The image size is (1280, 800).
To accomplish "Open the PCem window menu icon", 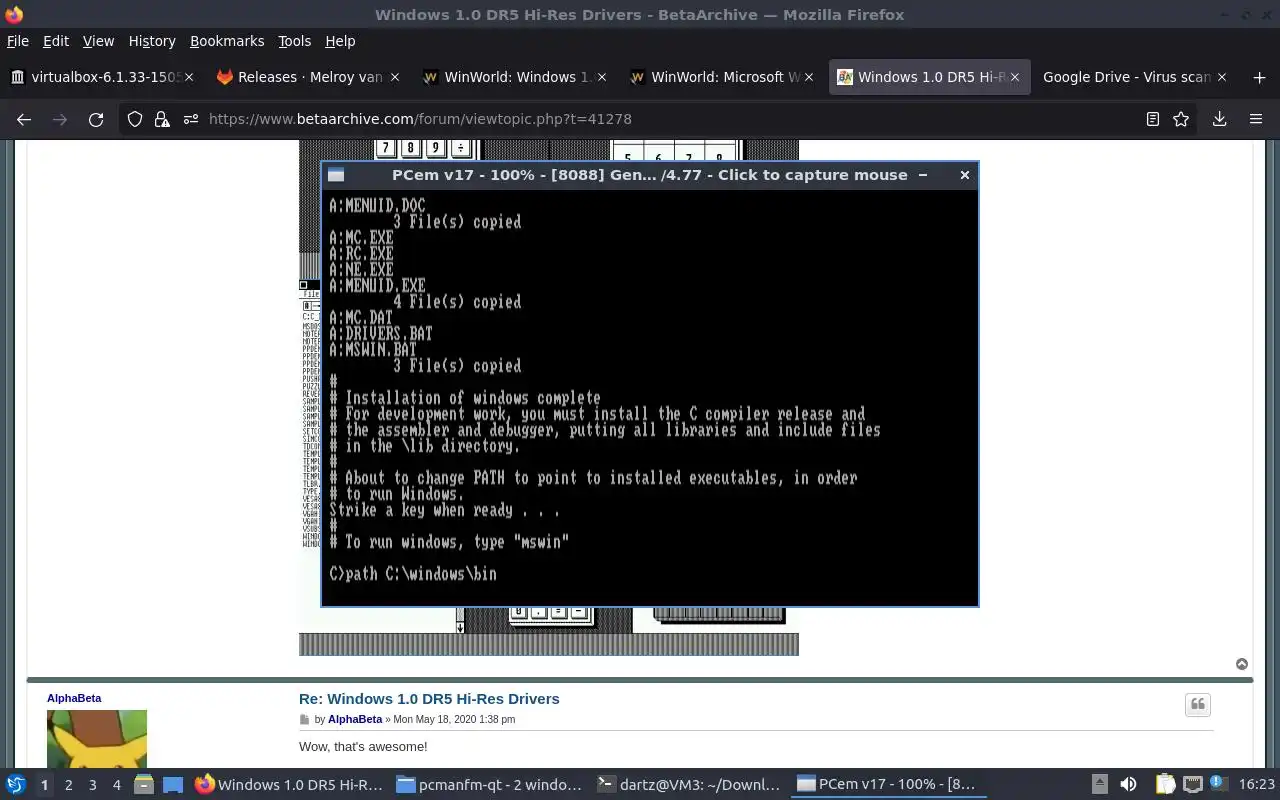I will click(336, 175).
